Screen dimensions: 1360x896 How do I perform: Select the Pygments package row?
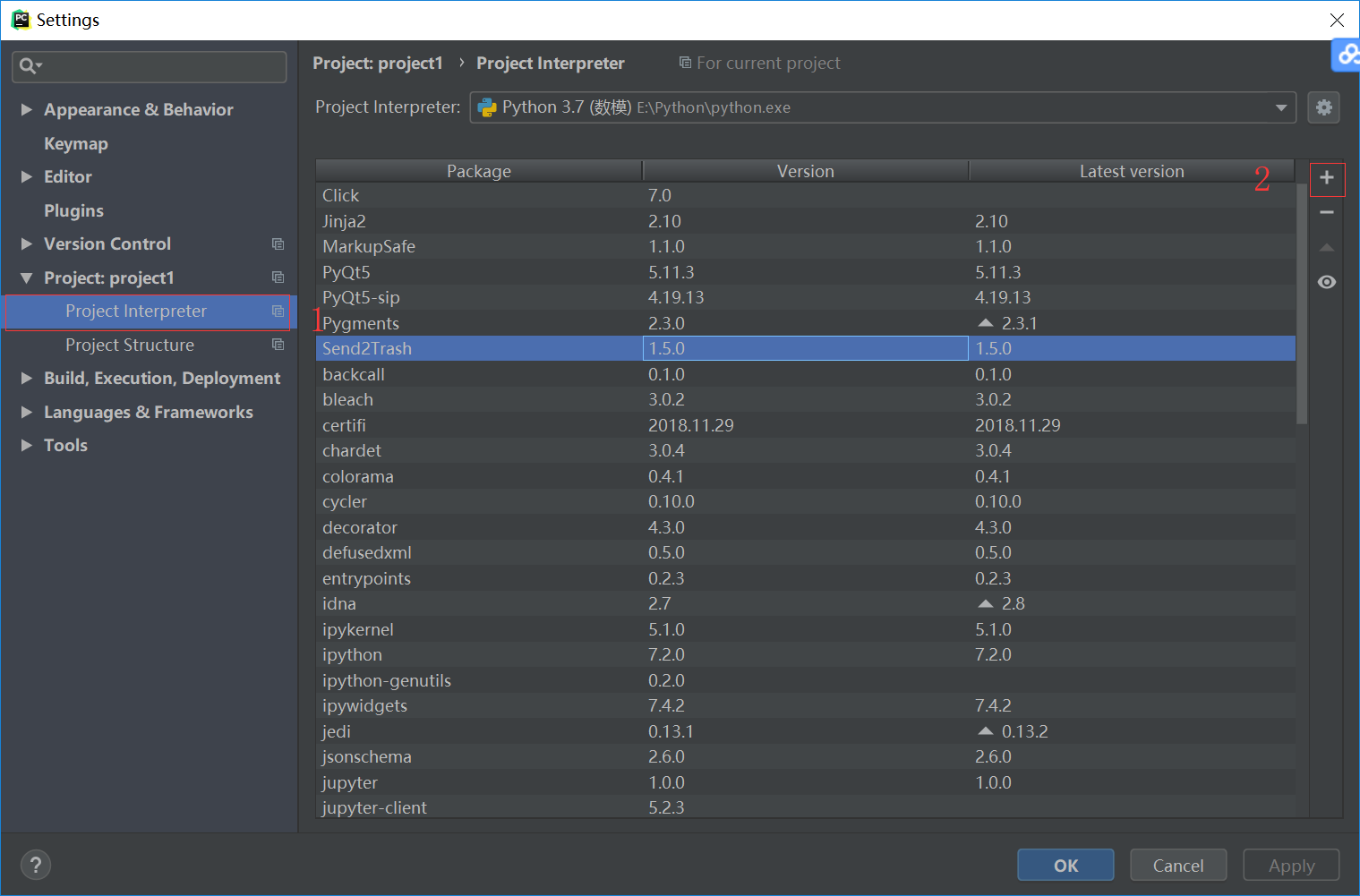(806, 323)
